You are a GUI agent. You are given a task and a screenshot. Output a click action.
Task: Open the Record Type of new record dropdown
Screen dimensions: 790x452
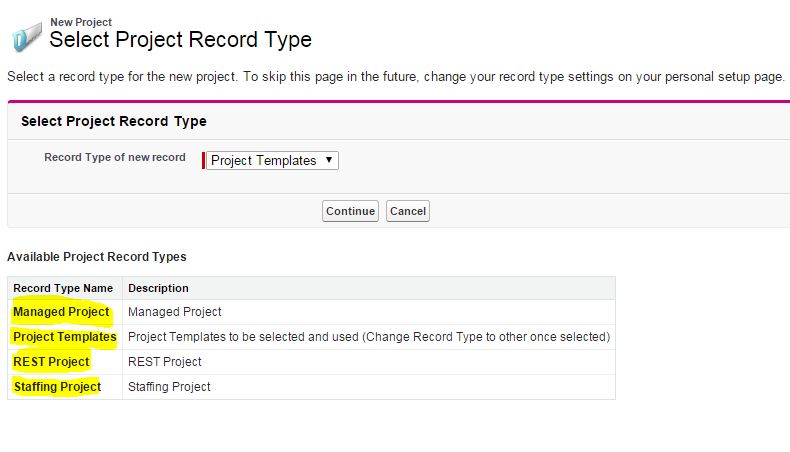(x=272, y=160)
